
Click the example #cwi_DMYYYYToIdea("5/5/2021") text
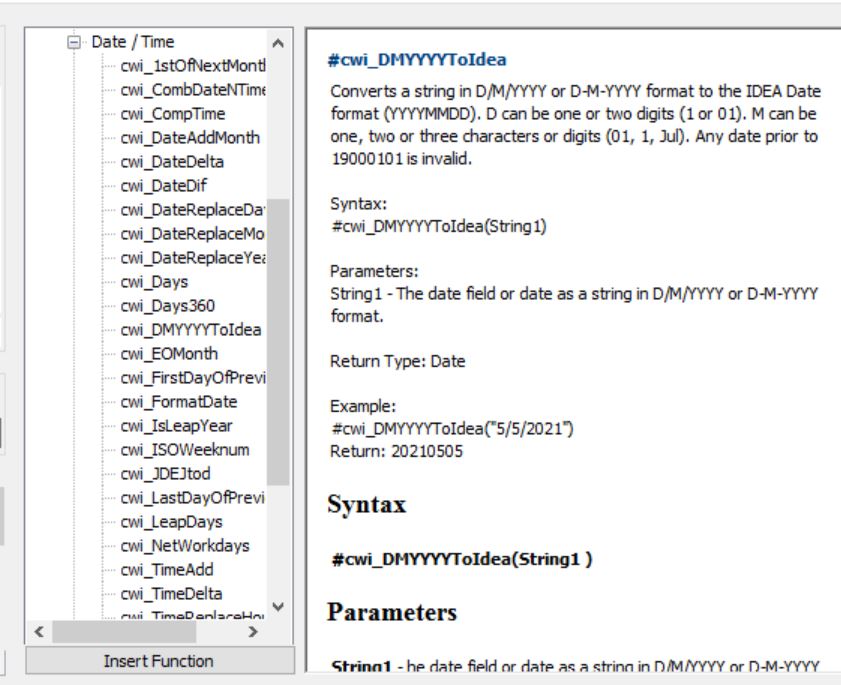(453, 429)
